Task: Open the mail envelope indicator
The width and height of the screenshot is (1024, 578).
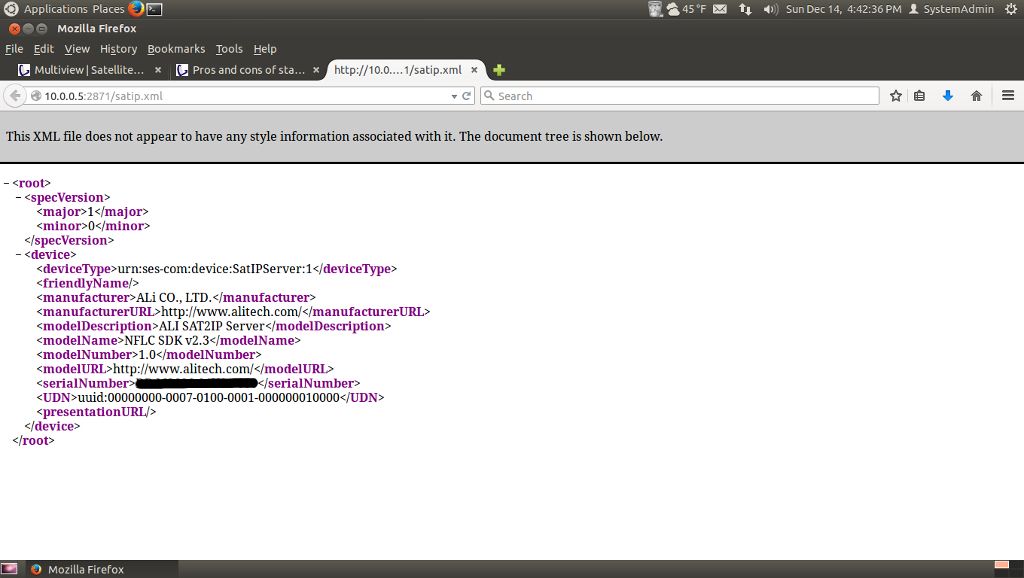Action: [720, 9]
